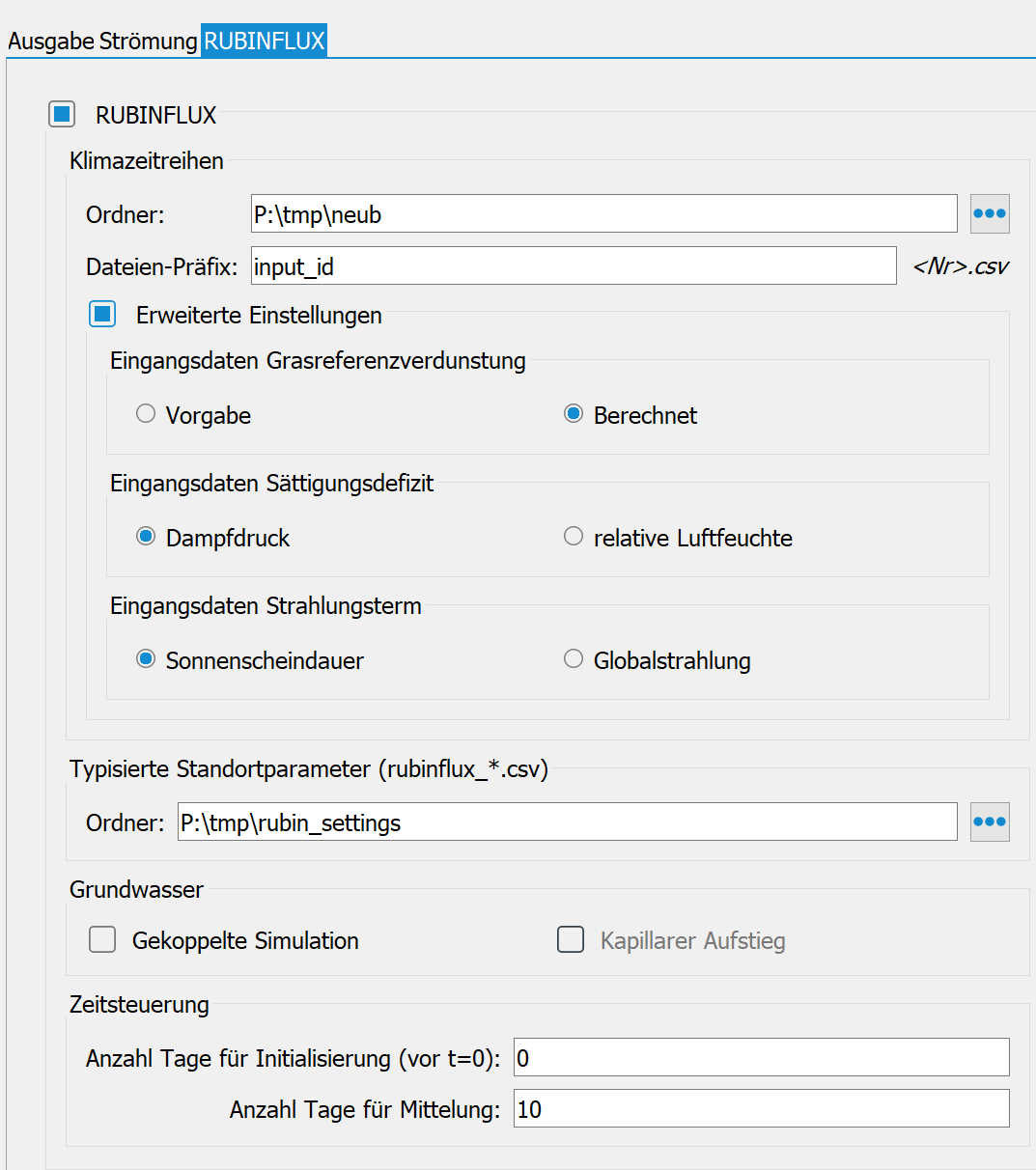Select the RUBINFLUX tab

pos(264,42)
